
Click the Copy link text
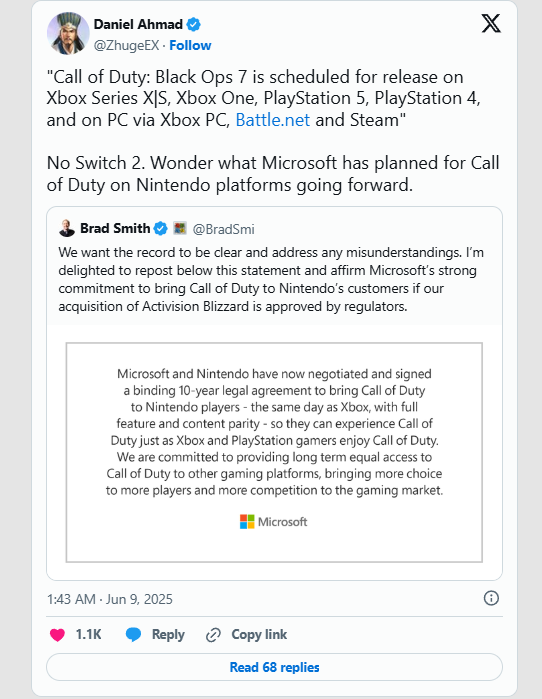259,634
